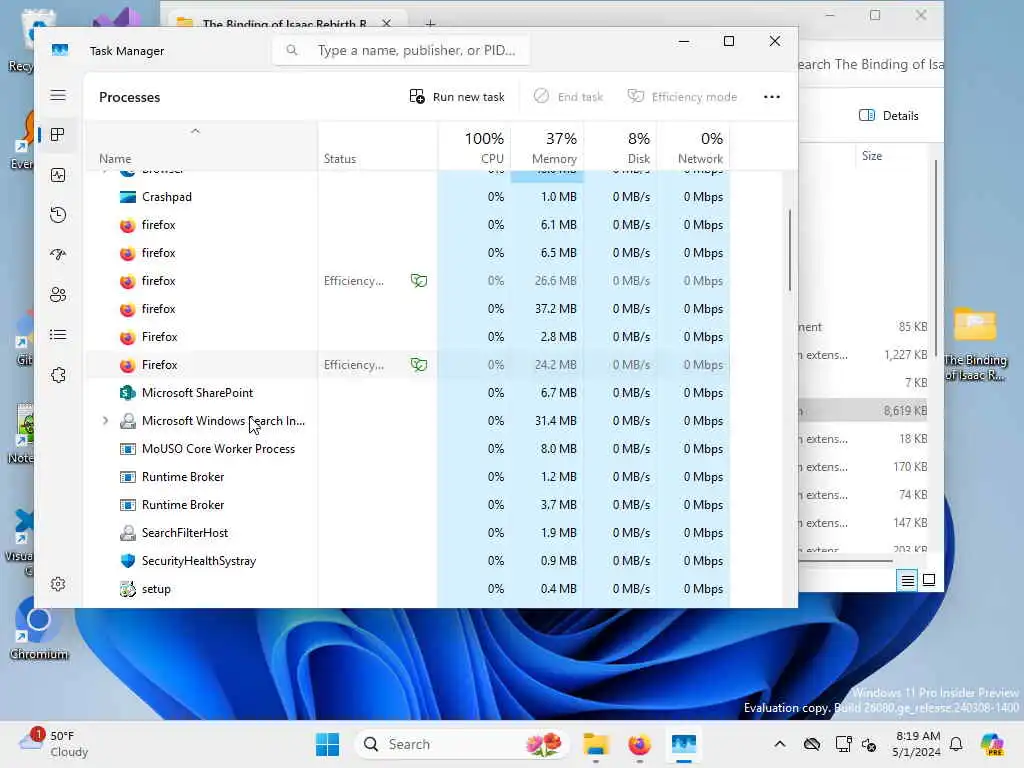Select Runtime Broker using 1.2 MB
Image resolution: width=1024 pixels, height=768 pixels.
[x=408, y=477]
